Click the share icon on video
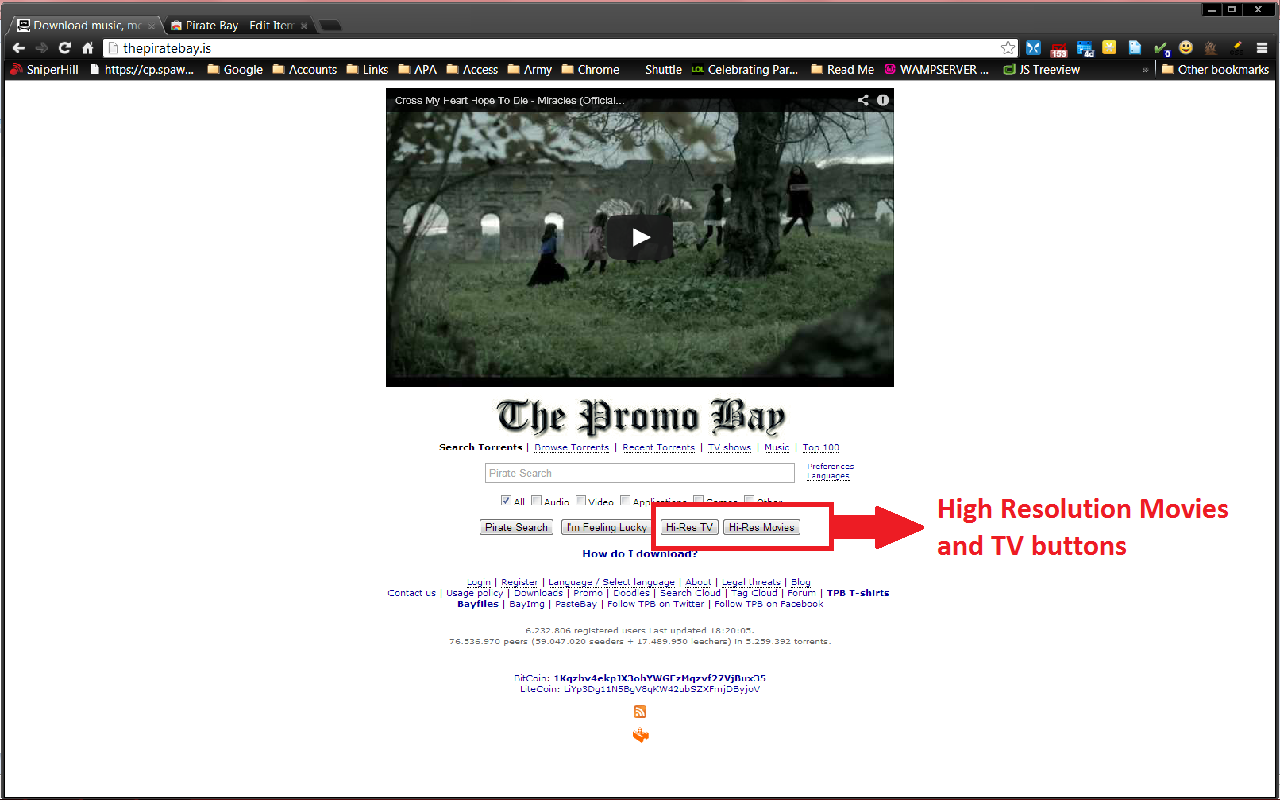This screenshot has height=800, width=1280. click(862, 100)
